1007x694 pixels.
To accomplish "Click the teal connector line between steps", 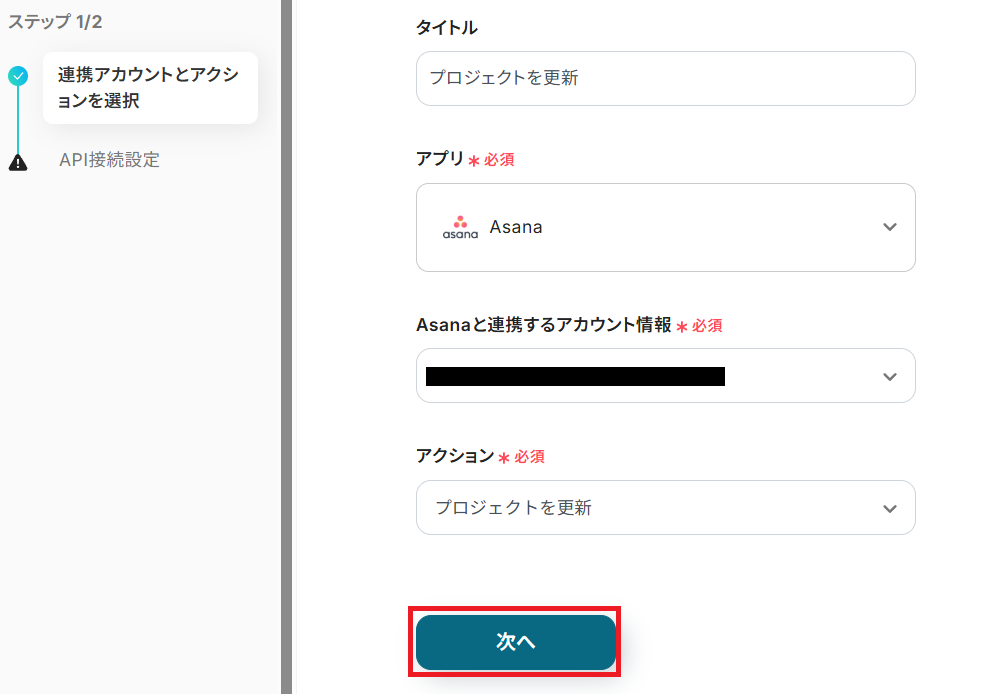I will coord(18,118).
